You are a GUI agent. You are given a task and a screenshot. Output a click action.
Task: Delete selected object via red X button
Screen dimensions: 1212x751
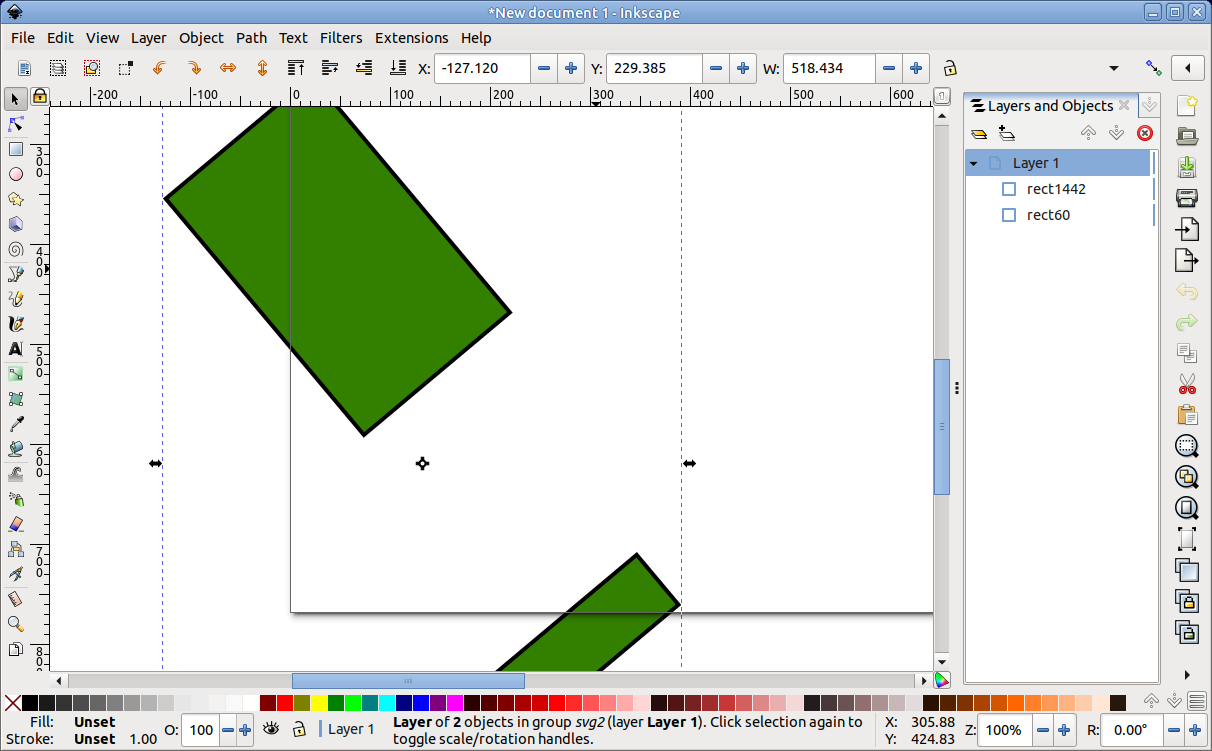[1144, 132]
